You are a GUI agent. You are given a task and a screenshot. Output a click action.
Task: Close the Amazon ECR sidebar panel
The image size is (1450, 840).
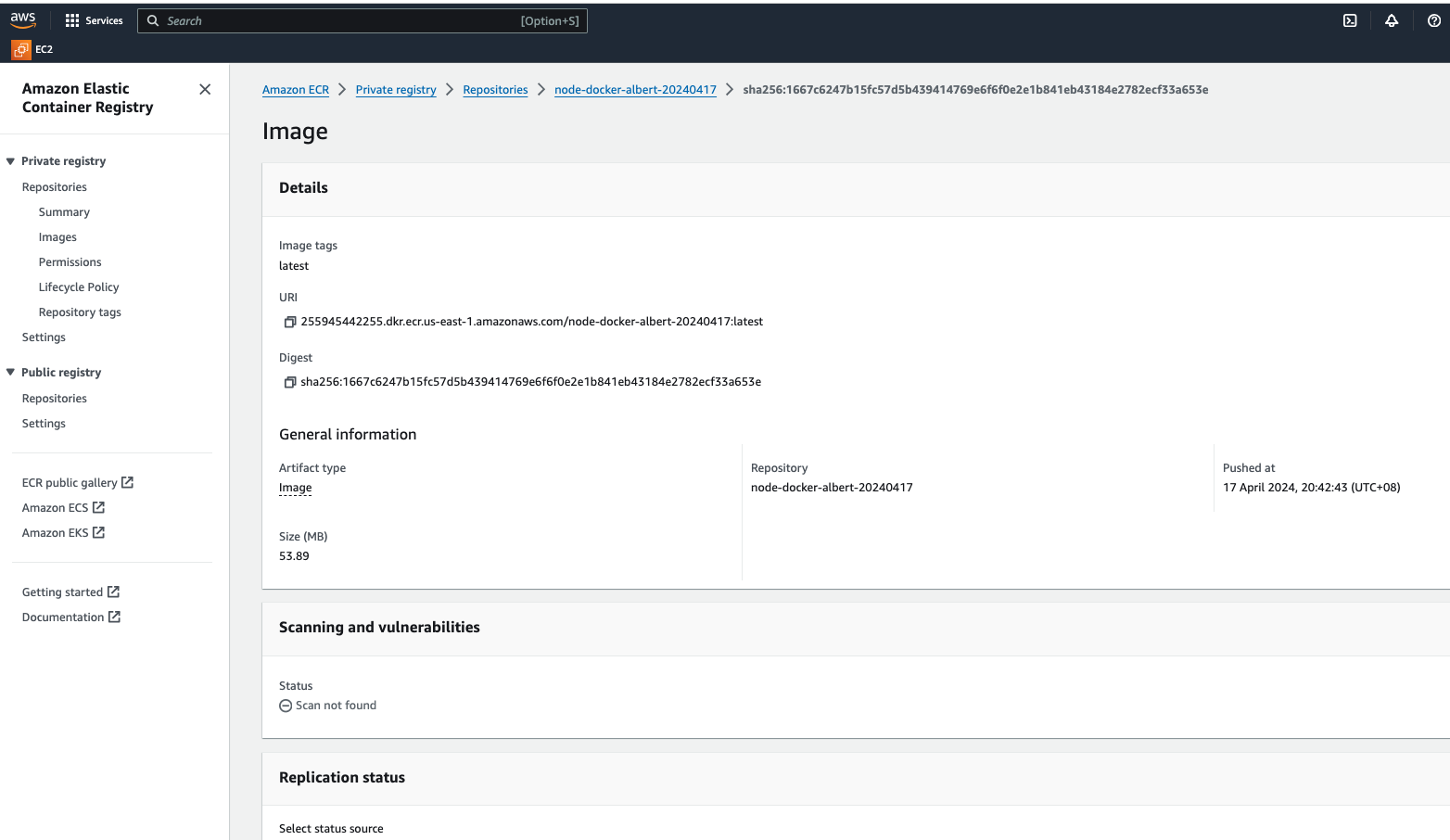205,89
